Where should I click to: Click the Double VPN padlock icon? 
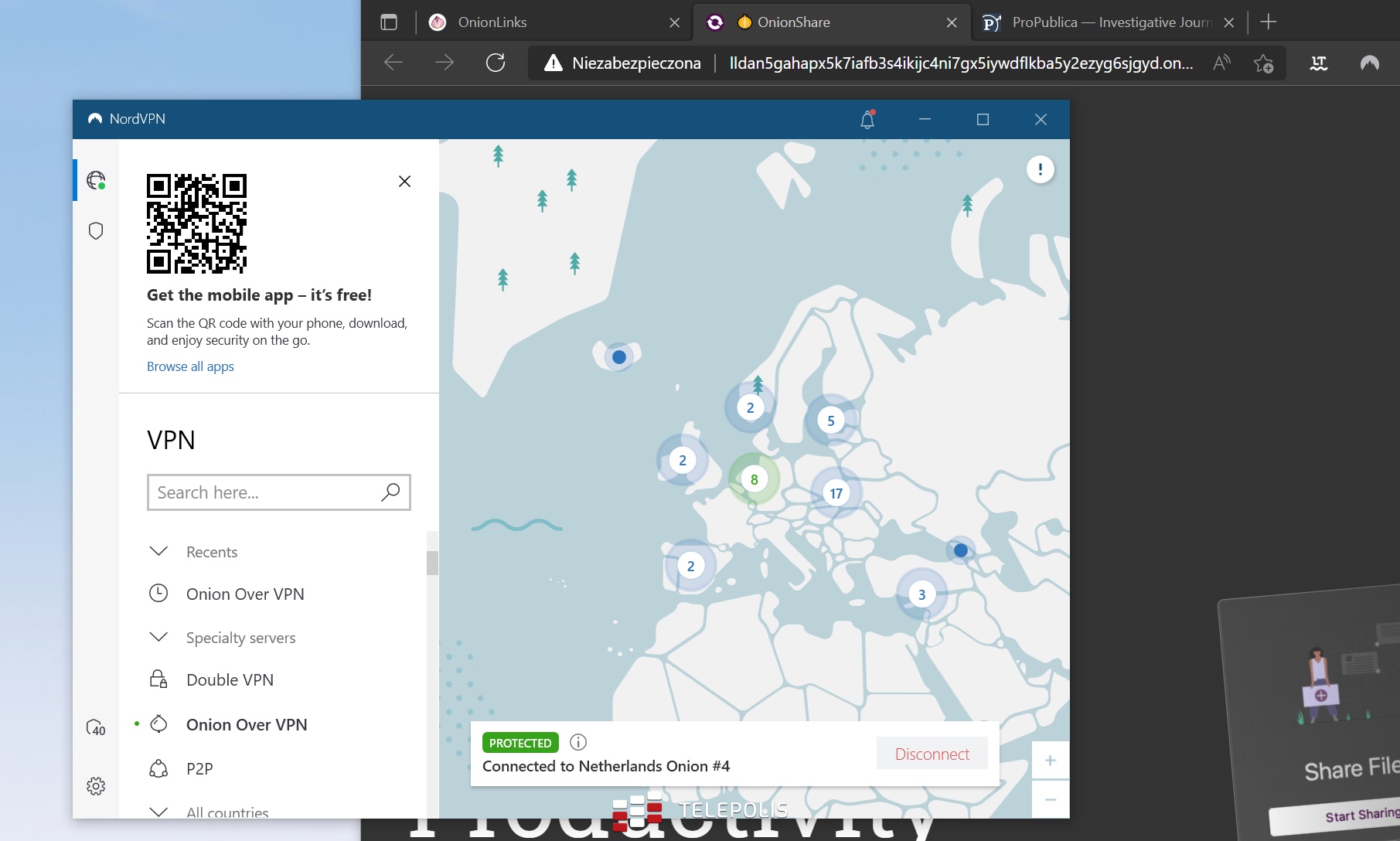pyautogui.click(x=158, y=679)
